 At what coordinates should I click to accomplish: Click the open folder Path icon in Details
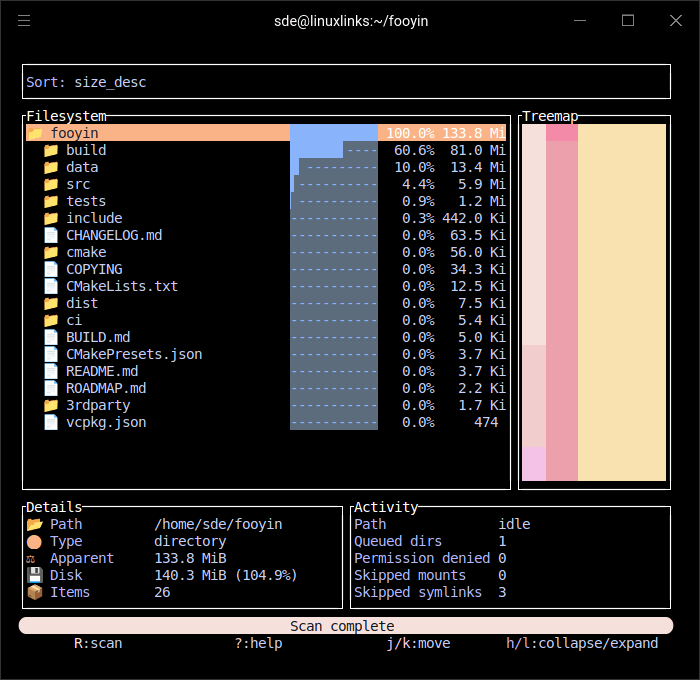(x=35, y=524)
